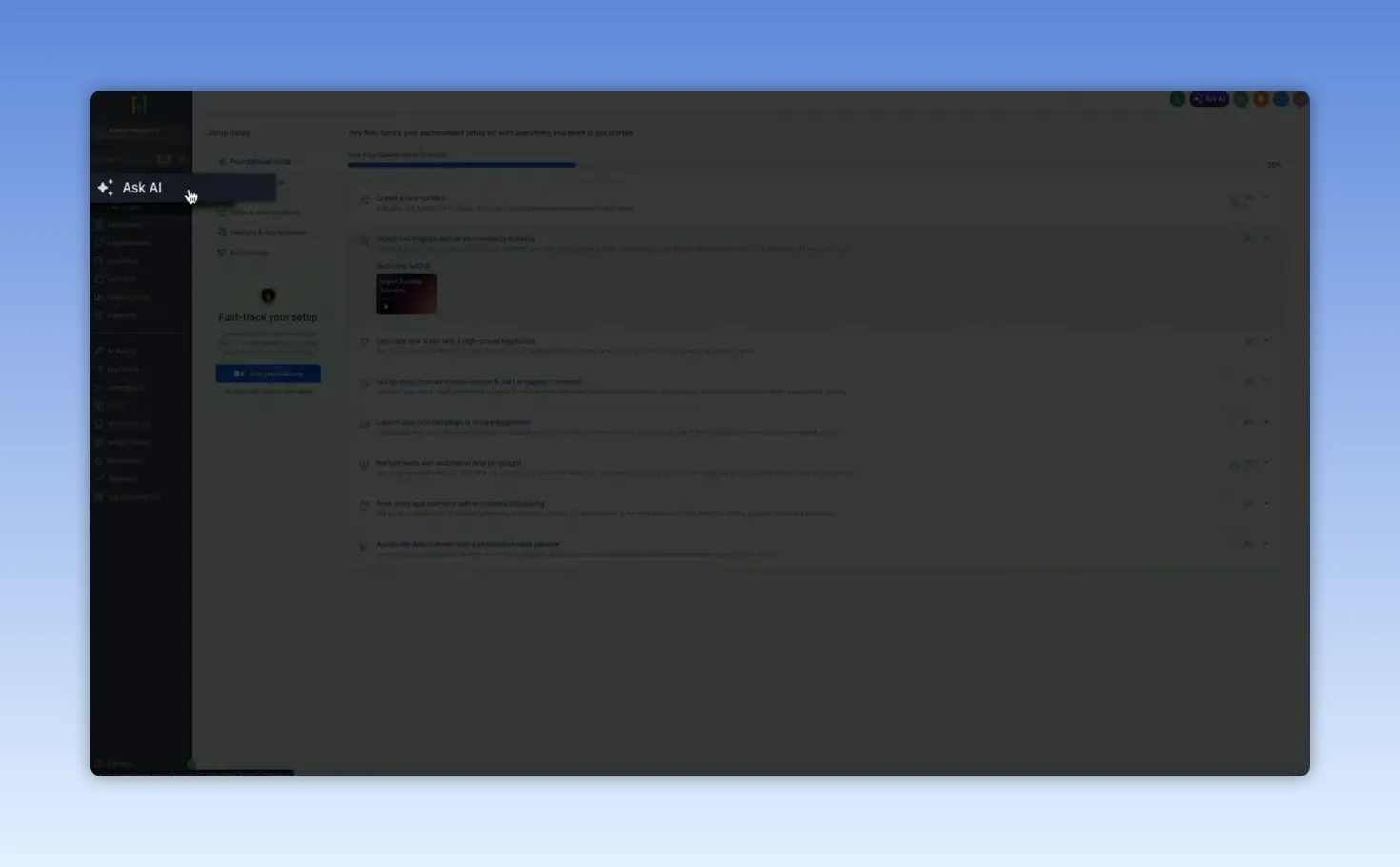
Task: Click the highlighted Ask AI sidebar item
Action: 184,188
